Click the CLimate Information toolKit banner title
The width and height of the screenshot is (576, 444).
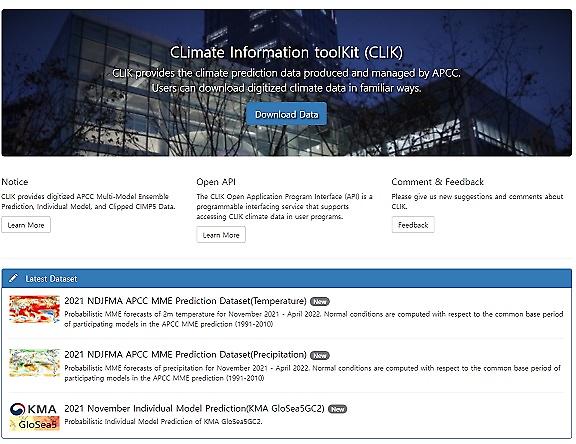(286, 52)
